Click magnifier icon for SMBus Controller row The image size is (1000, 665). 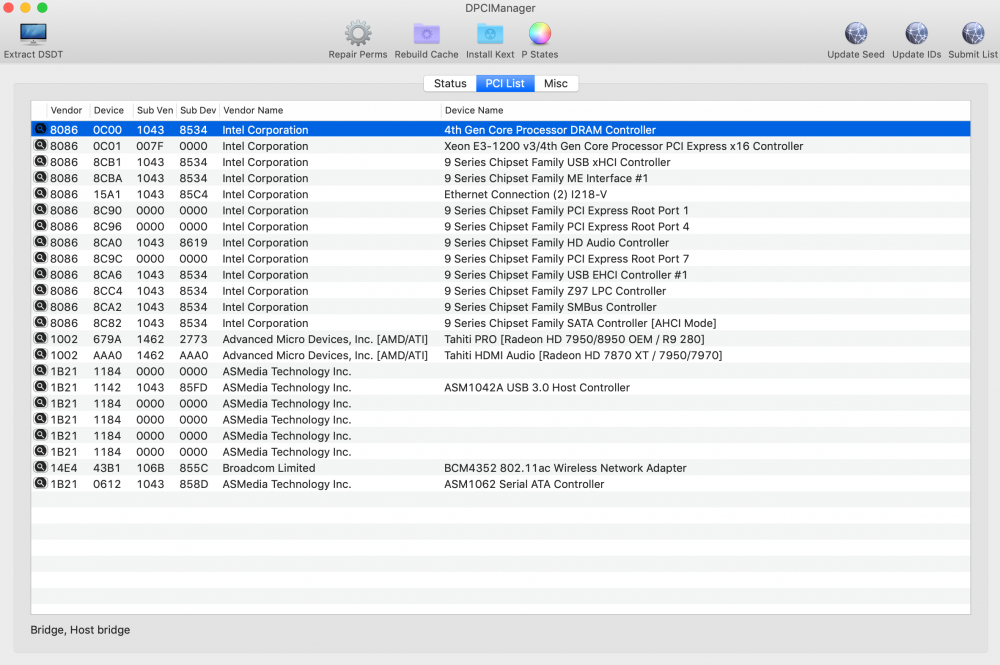[40, 306]
